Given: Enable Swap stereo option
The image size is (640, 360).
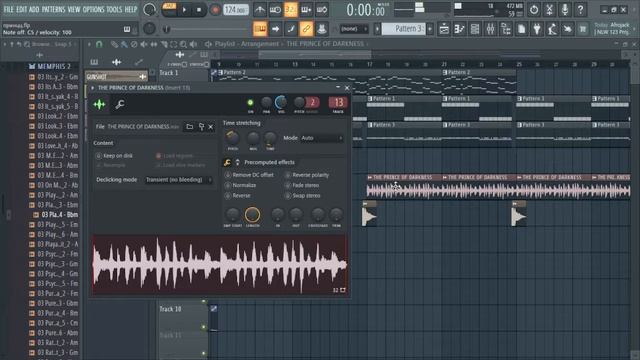Looking at the screenshot, I should click(x=302, y=196).
